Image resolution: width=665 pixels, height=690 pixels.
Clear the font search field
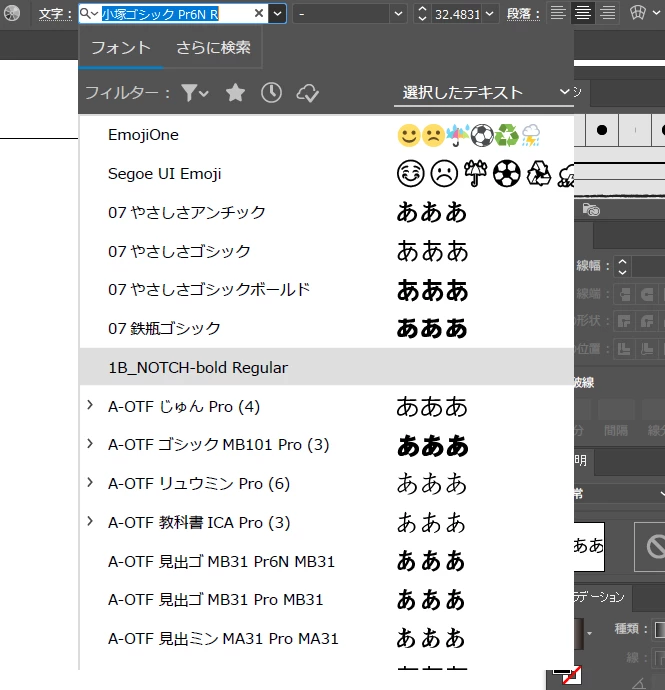pyautogui.click(x=259, y=14)
